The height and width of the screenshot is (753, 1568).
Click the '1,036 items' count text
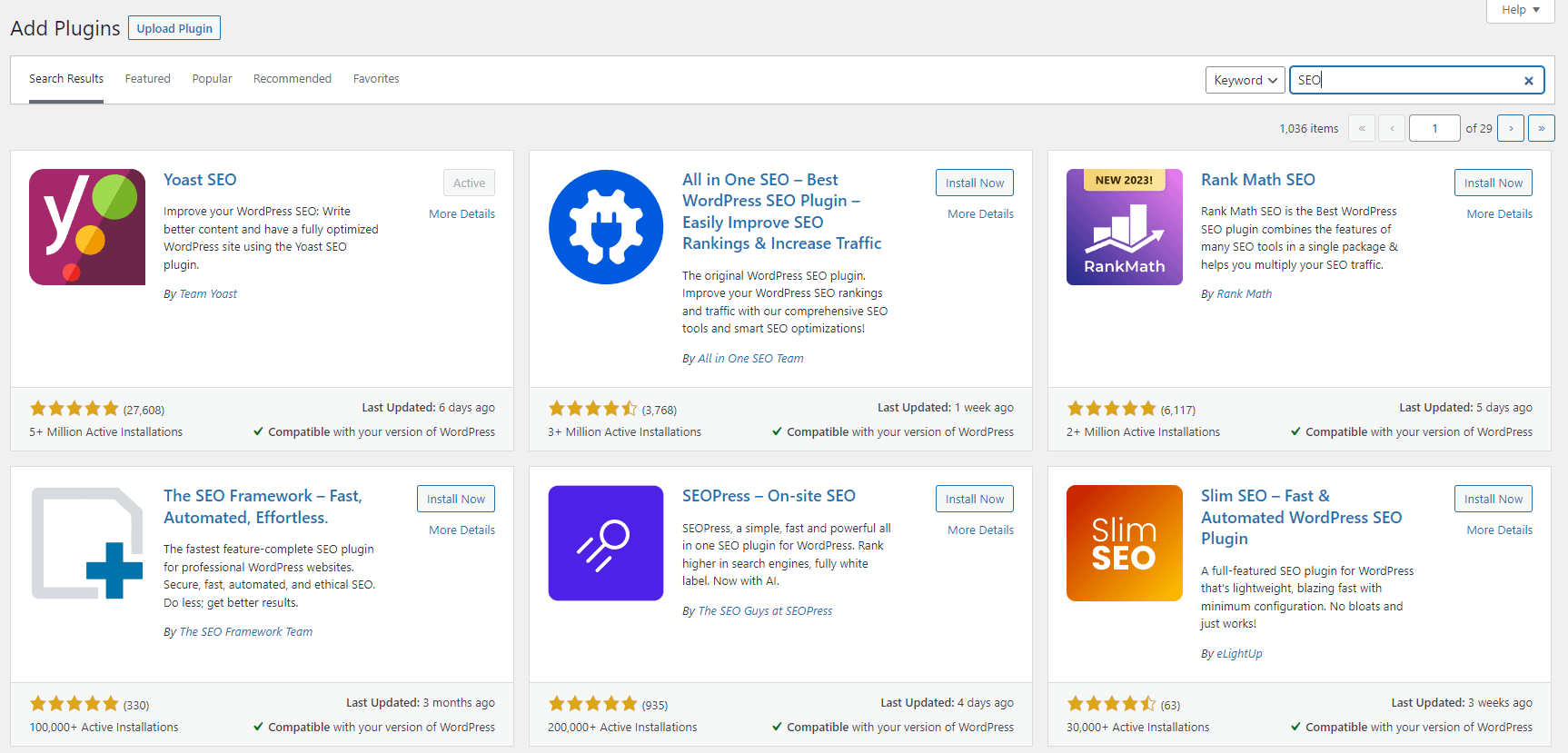tap(1308, 129)
